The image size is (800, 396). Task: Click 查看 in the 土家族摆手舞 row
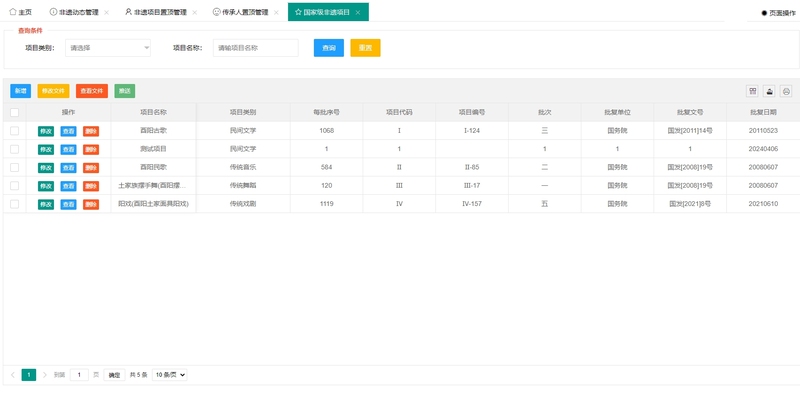pyautogui.click(x=68, y=186)
